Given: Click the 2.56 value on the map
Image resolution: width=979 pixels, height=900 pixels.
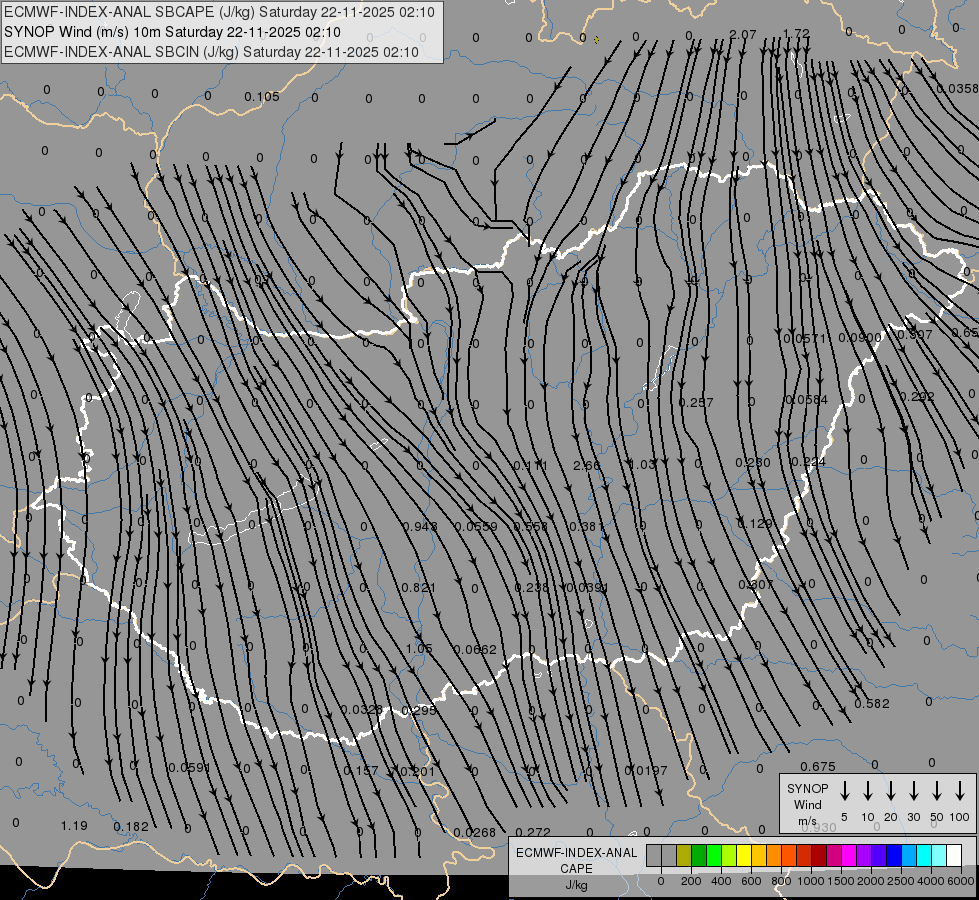Looking at the screenshot, I should (x=587, y=465).
